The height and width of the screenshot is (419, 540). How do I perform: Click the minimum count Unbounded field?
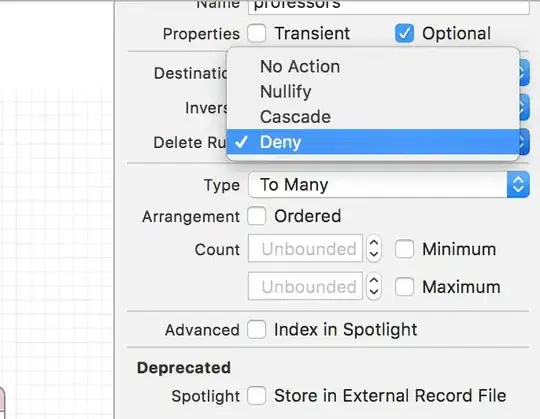[x=305, y=248]
